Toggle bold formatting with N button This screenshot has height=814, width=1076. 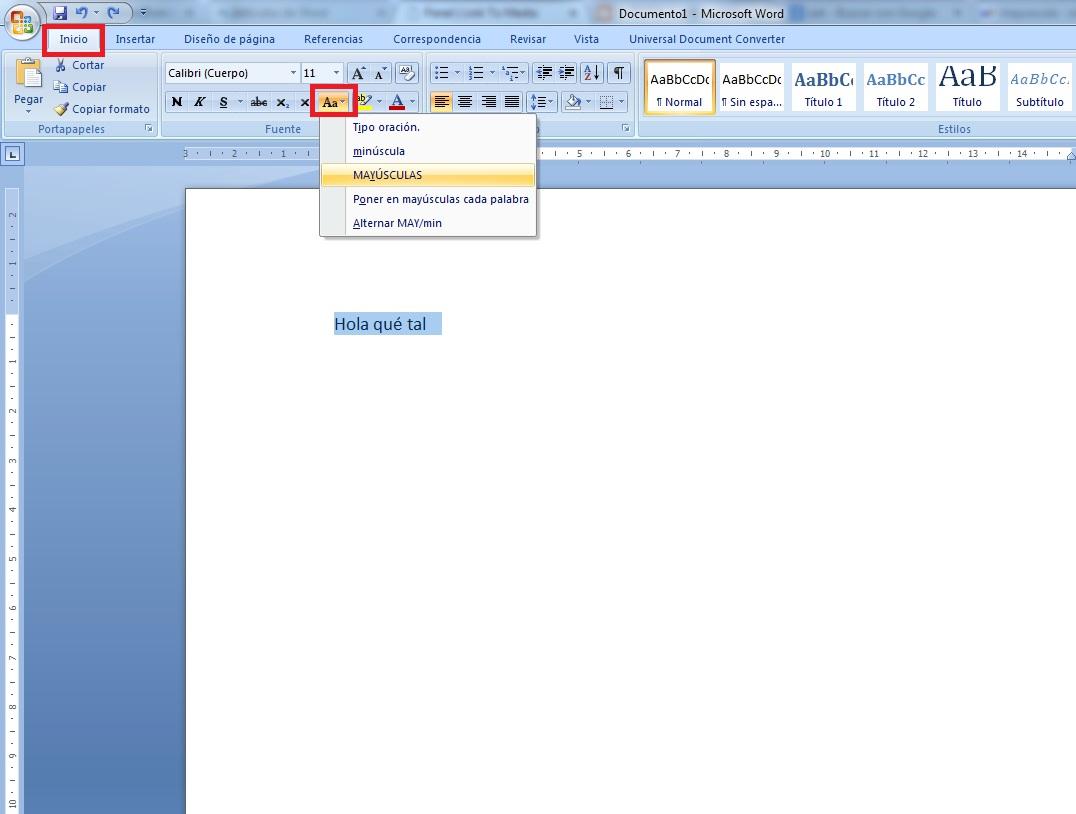tap(177, 102)
